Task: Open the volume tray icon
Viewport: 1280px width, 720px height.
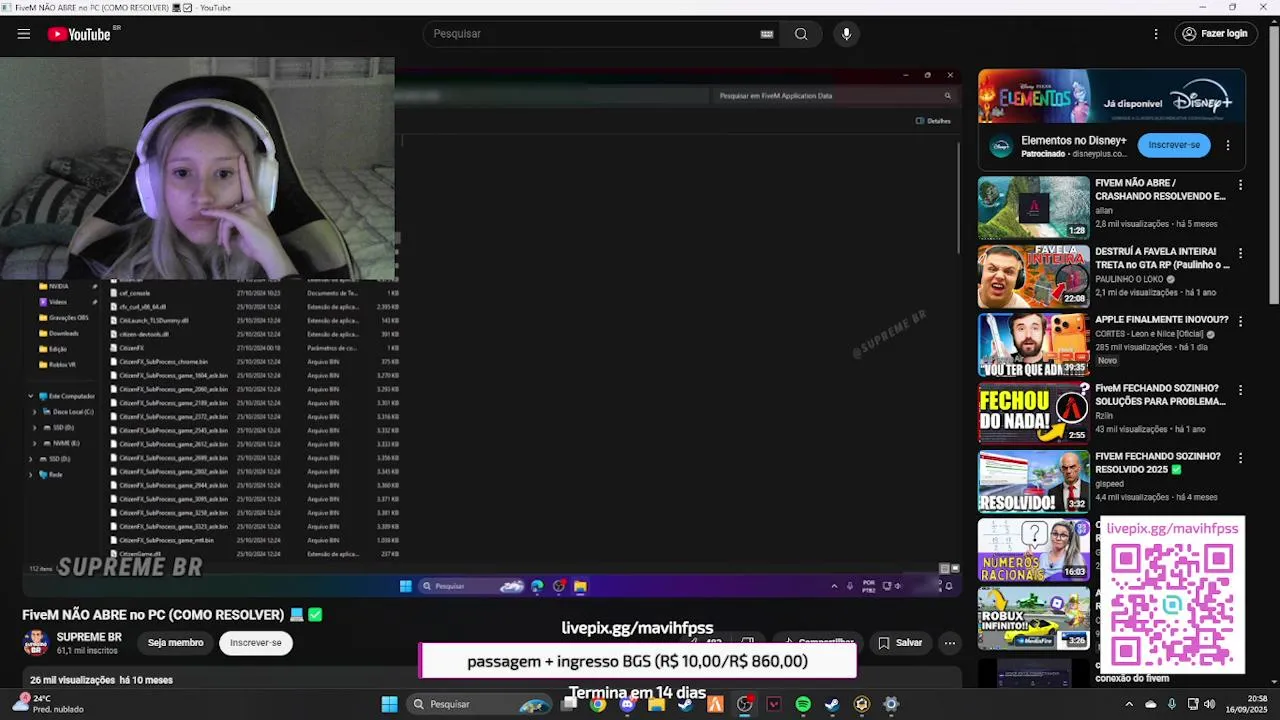Action: coord(1210,704)
